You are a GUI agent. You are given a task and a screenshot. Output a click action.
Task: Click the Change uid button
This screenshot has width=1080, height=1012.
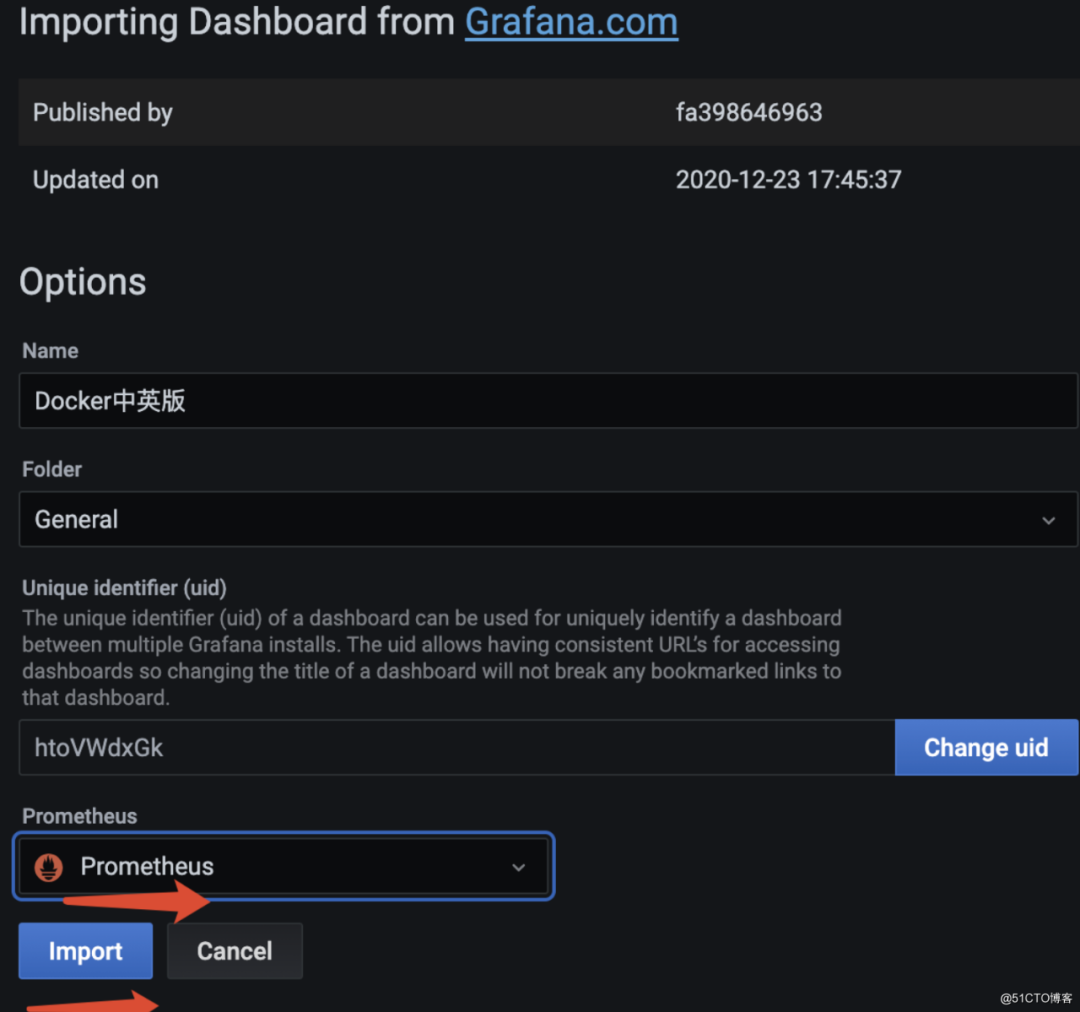point(986,747)
